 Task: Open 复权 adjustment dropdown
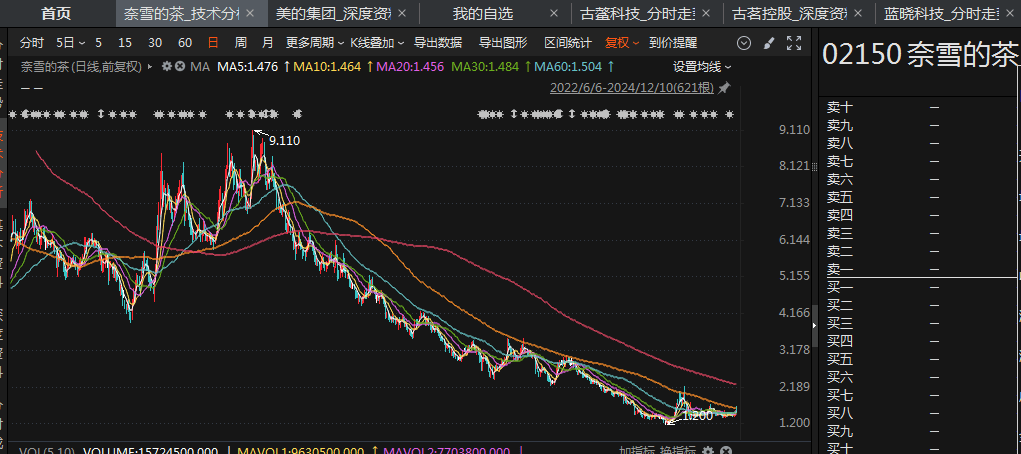click(622, 43)
